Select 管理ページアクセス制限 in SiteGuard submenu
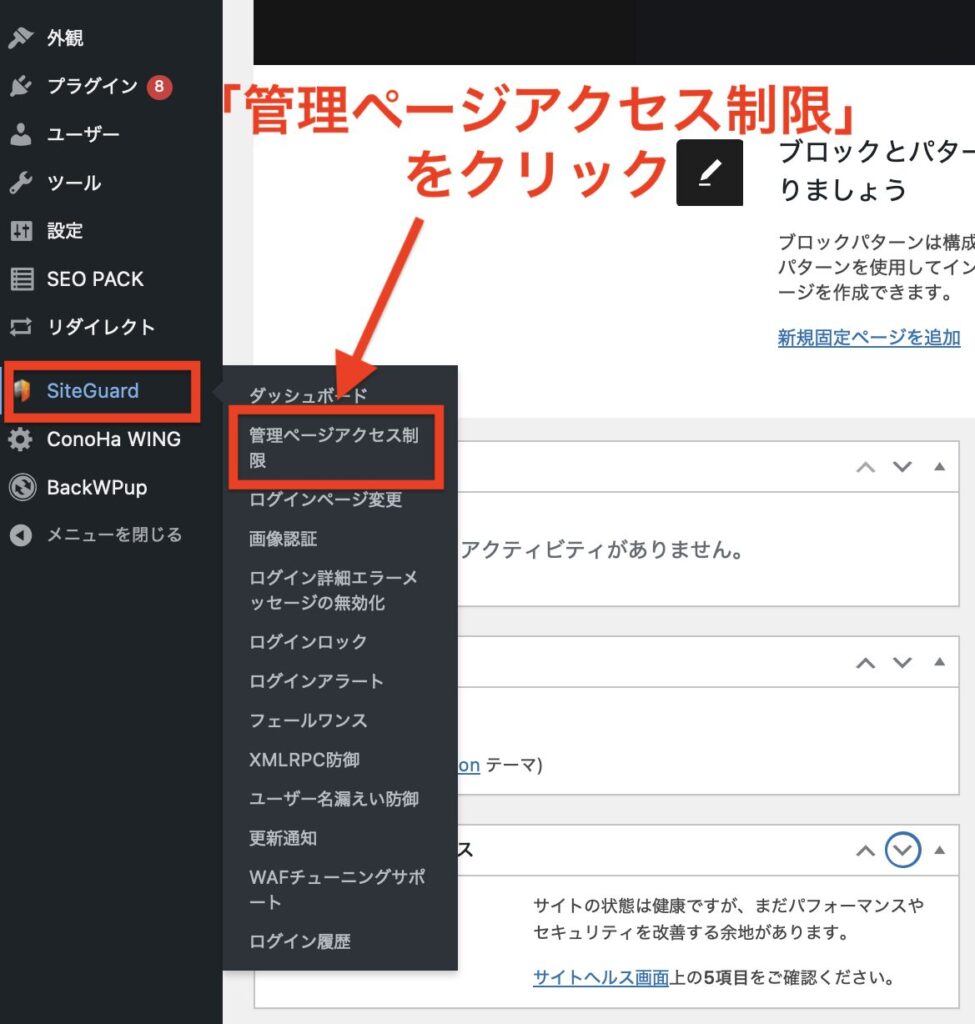 [333, 448]
